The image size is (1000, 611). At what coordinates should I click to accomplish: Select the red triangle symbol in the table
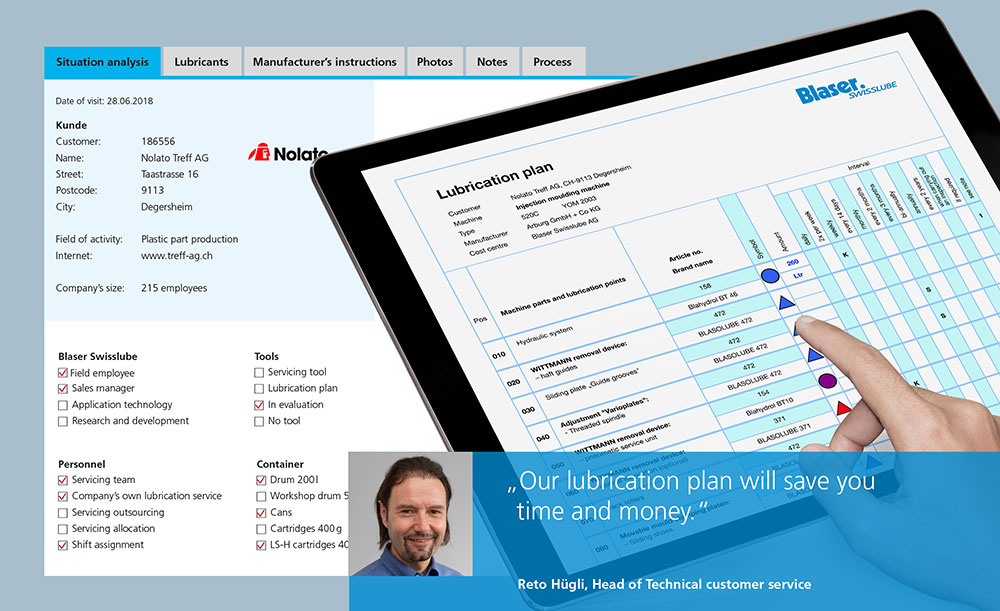click(843, 408)
